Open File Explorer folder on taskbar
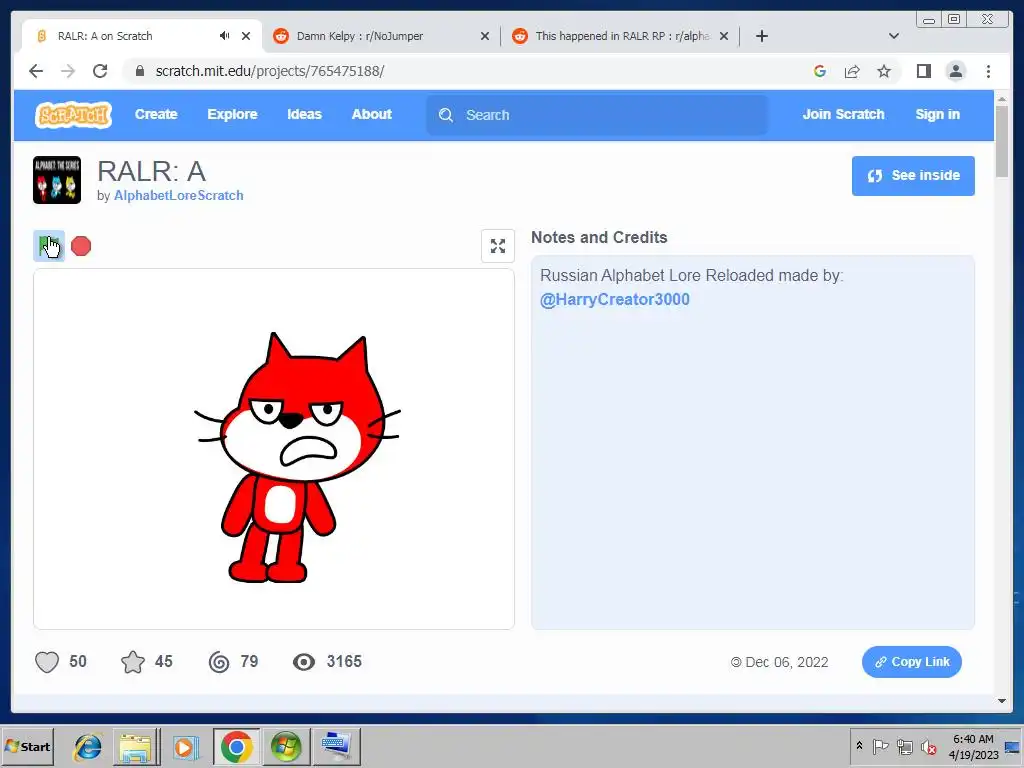 135,746
